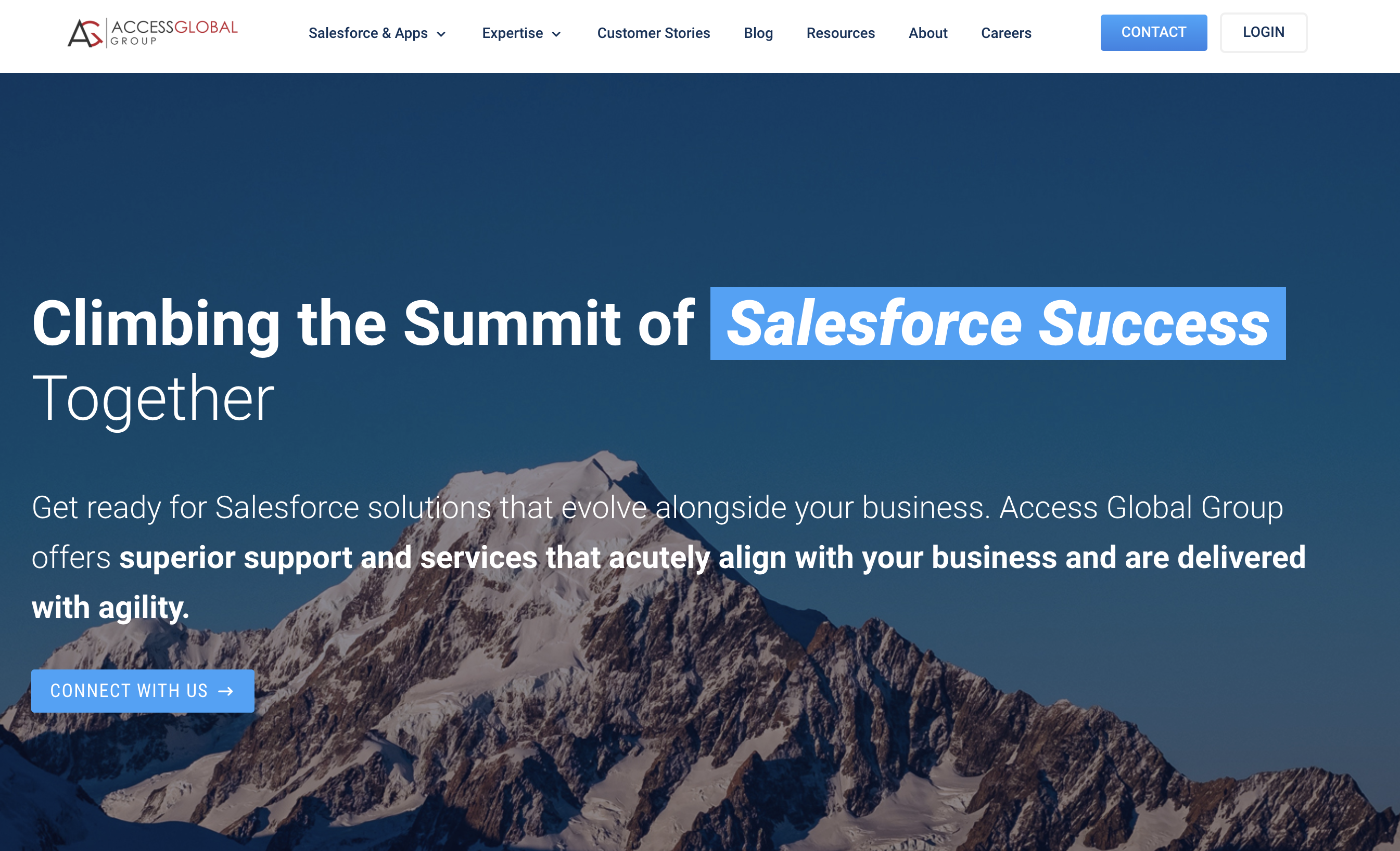Click the "Climbing the Summit of" headline
Screen dimensions: 1400x851
click(363, 324)
